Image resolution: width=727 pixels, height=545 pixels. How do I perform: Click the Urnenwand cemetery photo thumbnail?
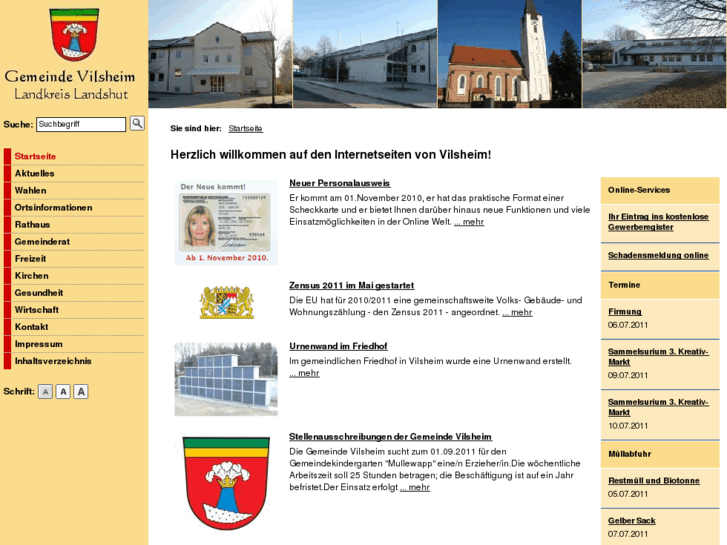click(226, 379)
